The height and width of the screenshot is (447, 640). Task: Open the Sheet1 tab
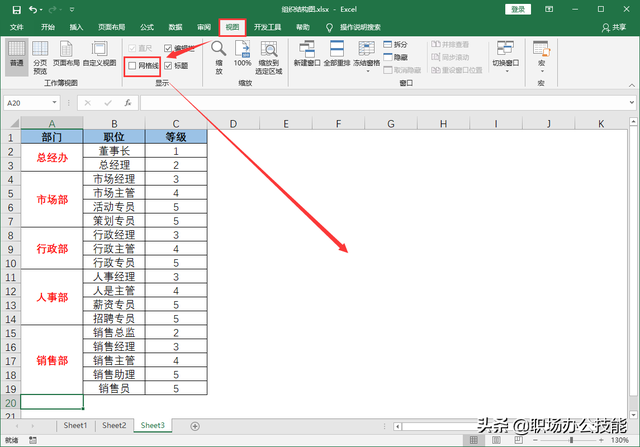click(x=76, y=425)
